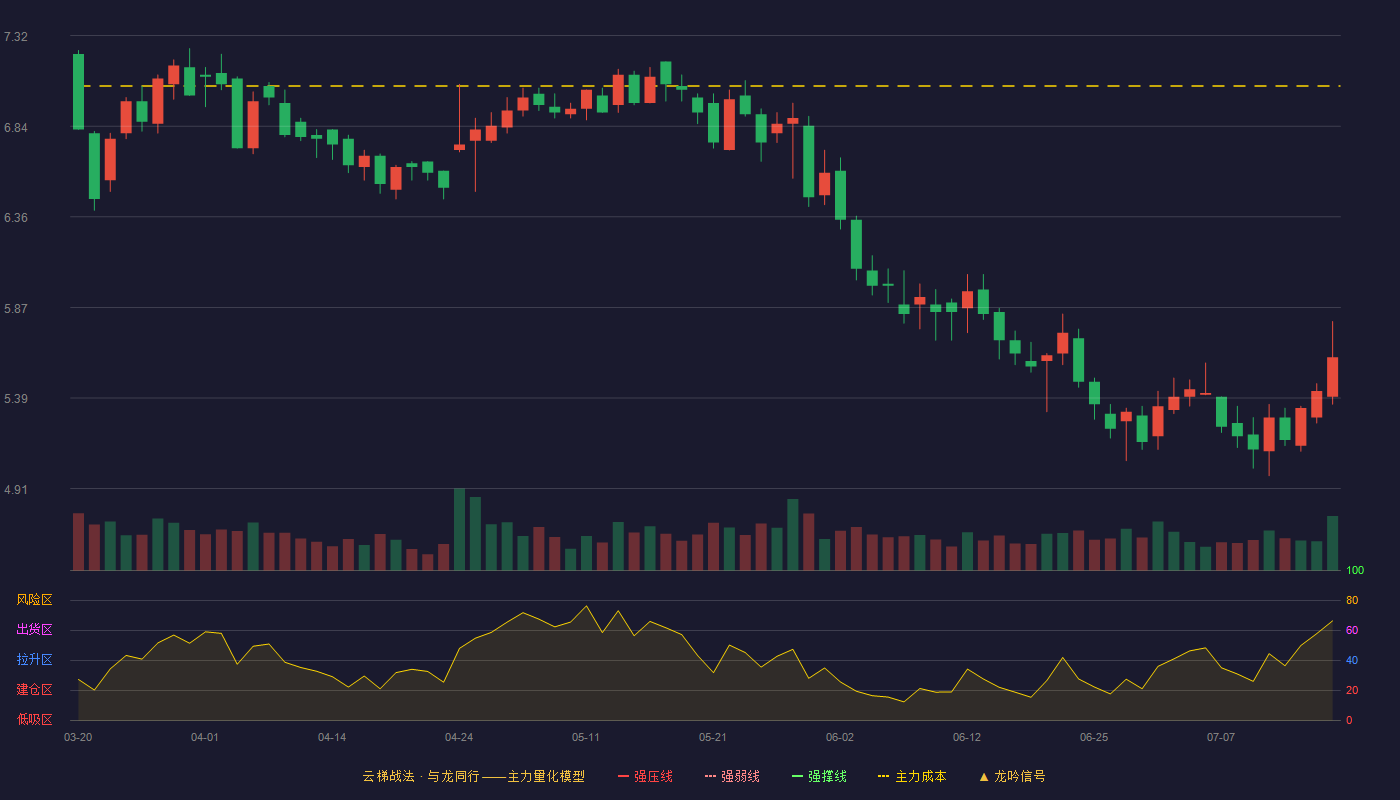Image resolution: width=1400 pixels, height=800 pixels.
Task: Toggle the 主力成本 legend series
Action: point(912,776)
